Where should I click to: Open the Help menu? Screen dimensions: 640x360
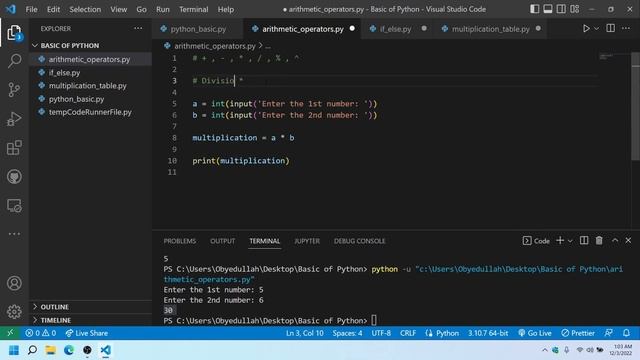[226, 9]
